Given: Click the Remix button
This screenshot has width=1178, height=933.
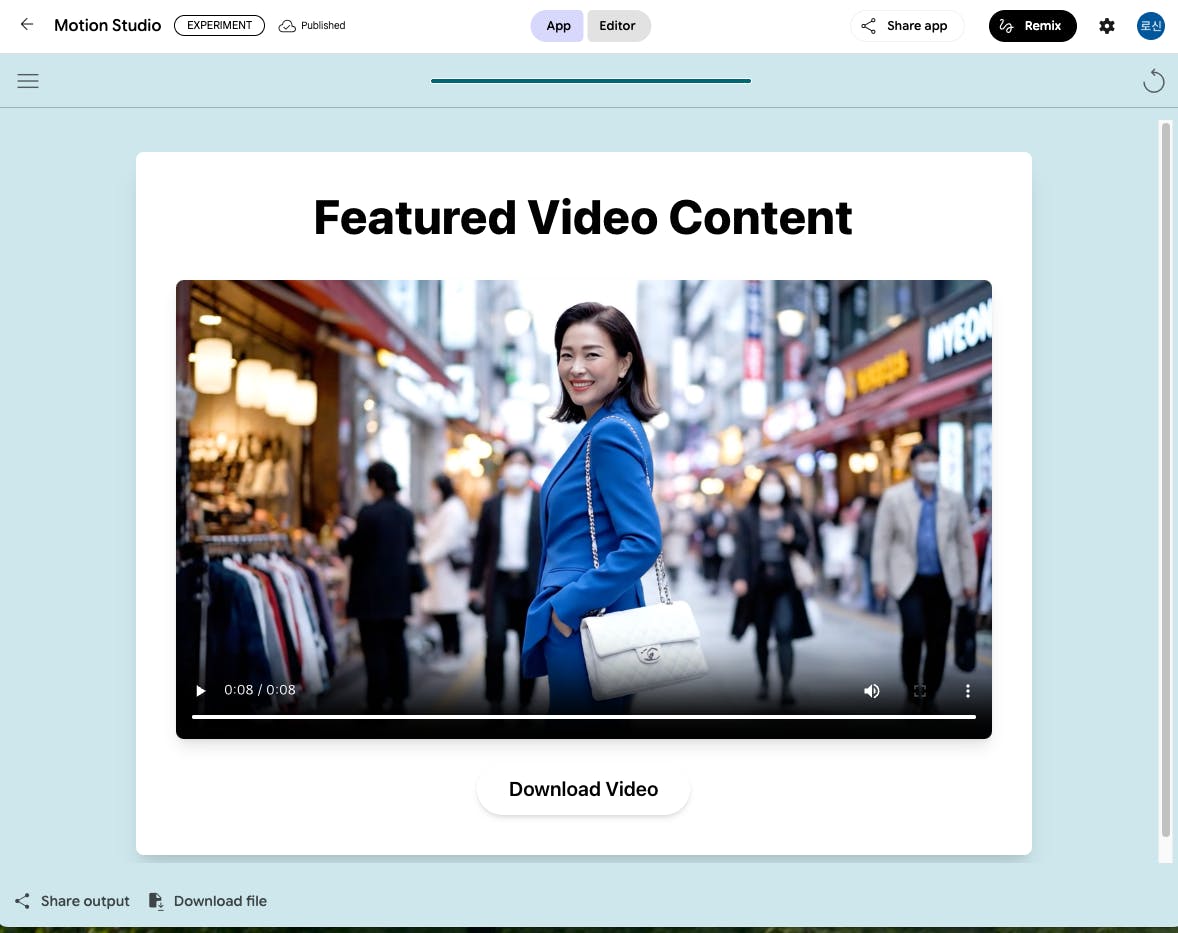Looking at the screenshot, I should (1032, 26).
